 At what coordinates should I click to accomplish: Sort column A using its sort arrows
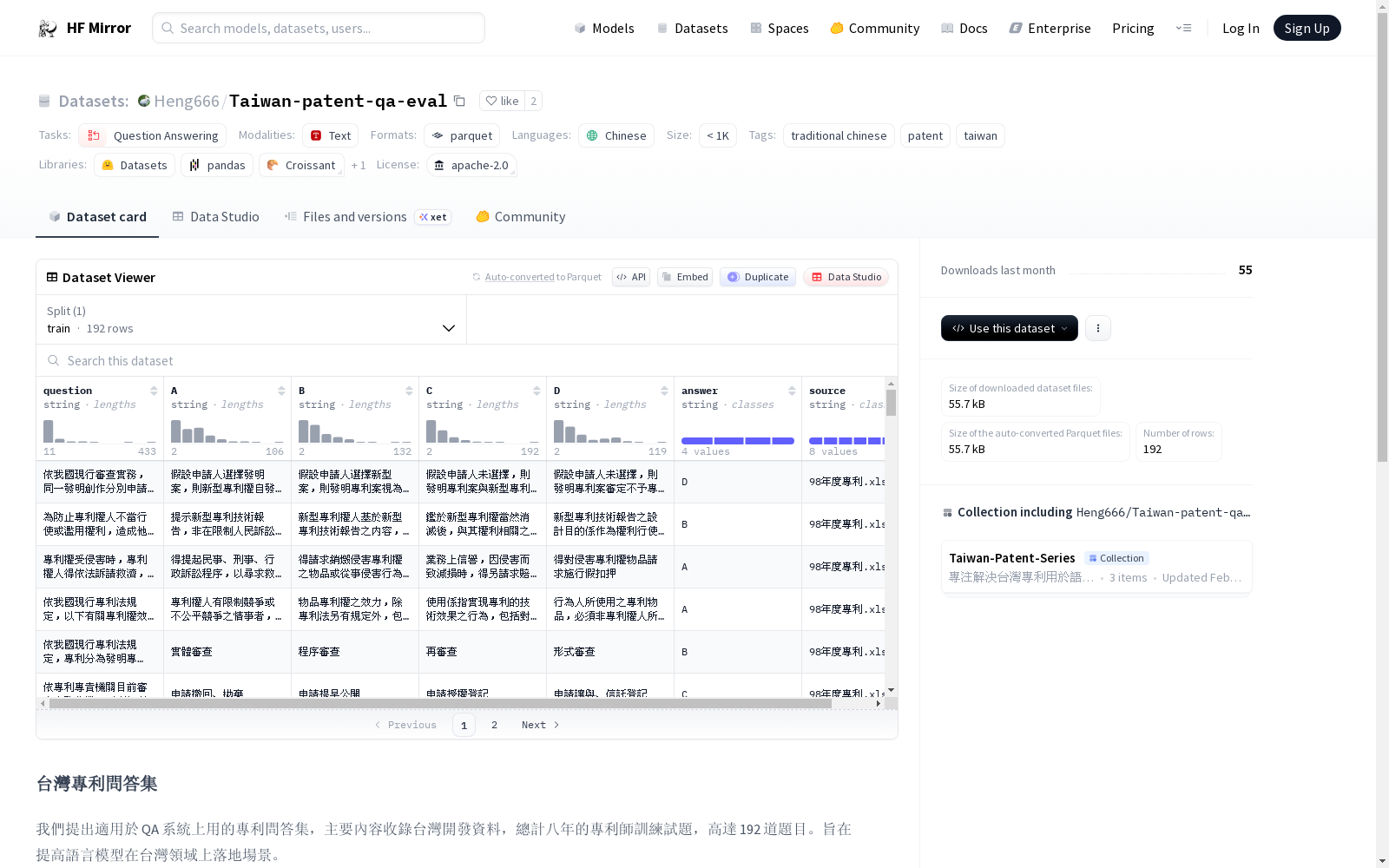pos(281,391)
